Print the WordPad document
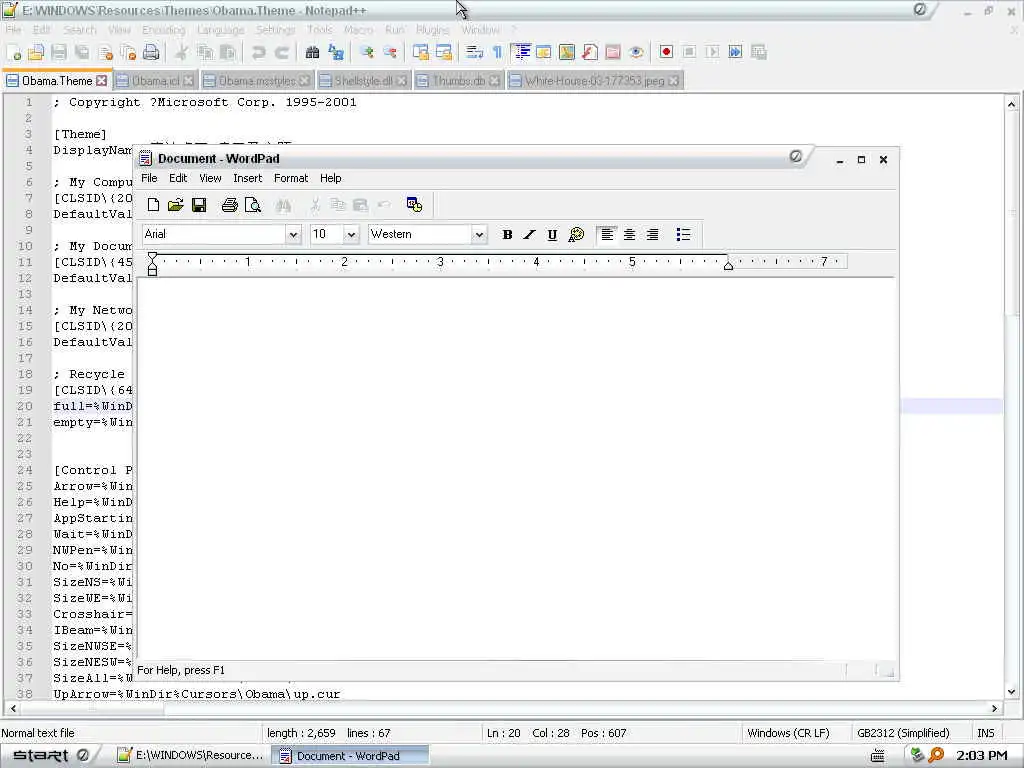This screenshot has height=768, width=1024. point(229,205)
